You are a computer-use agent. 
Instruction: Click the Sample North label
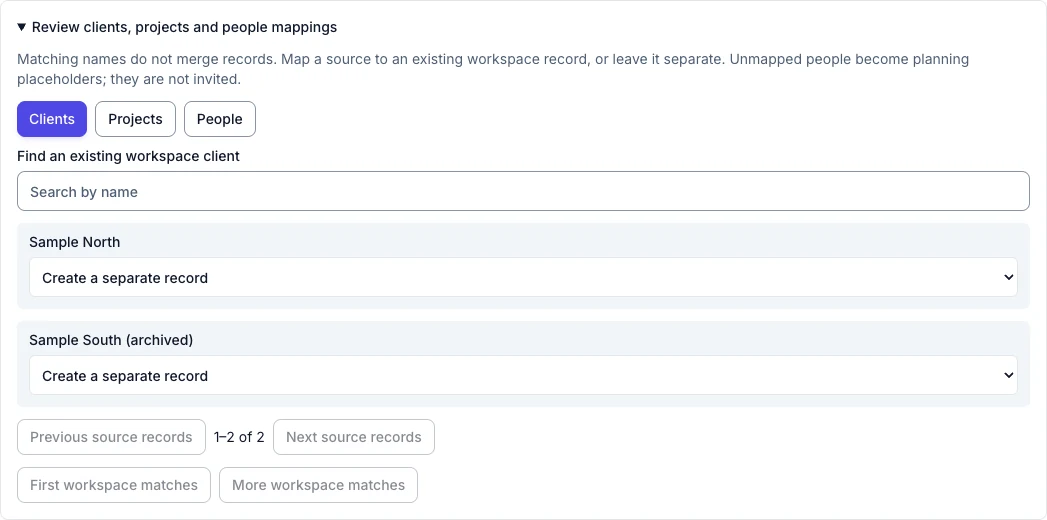(75, 242)
